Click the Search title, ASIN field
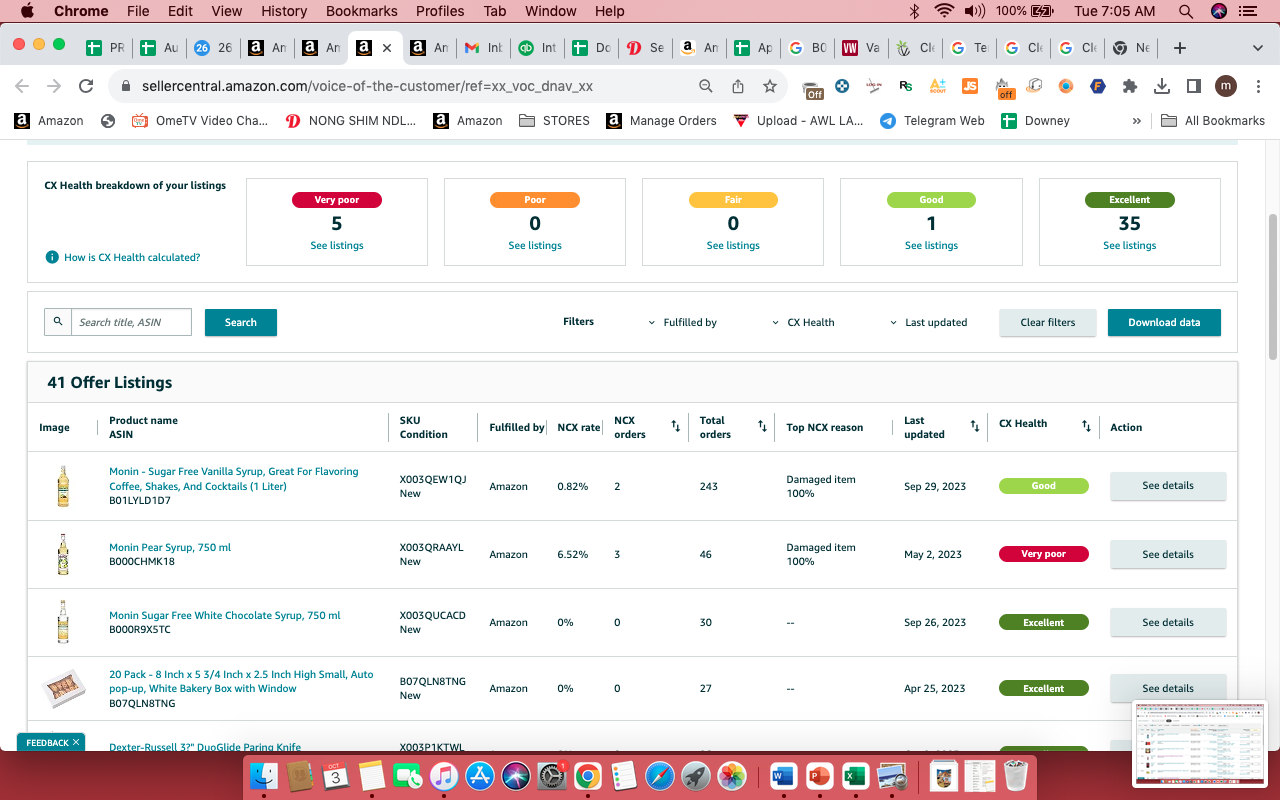This screenshot has width=1280, height=800. pyautogui.click(x=131, y=322)
